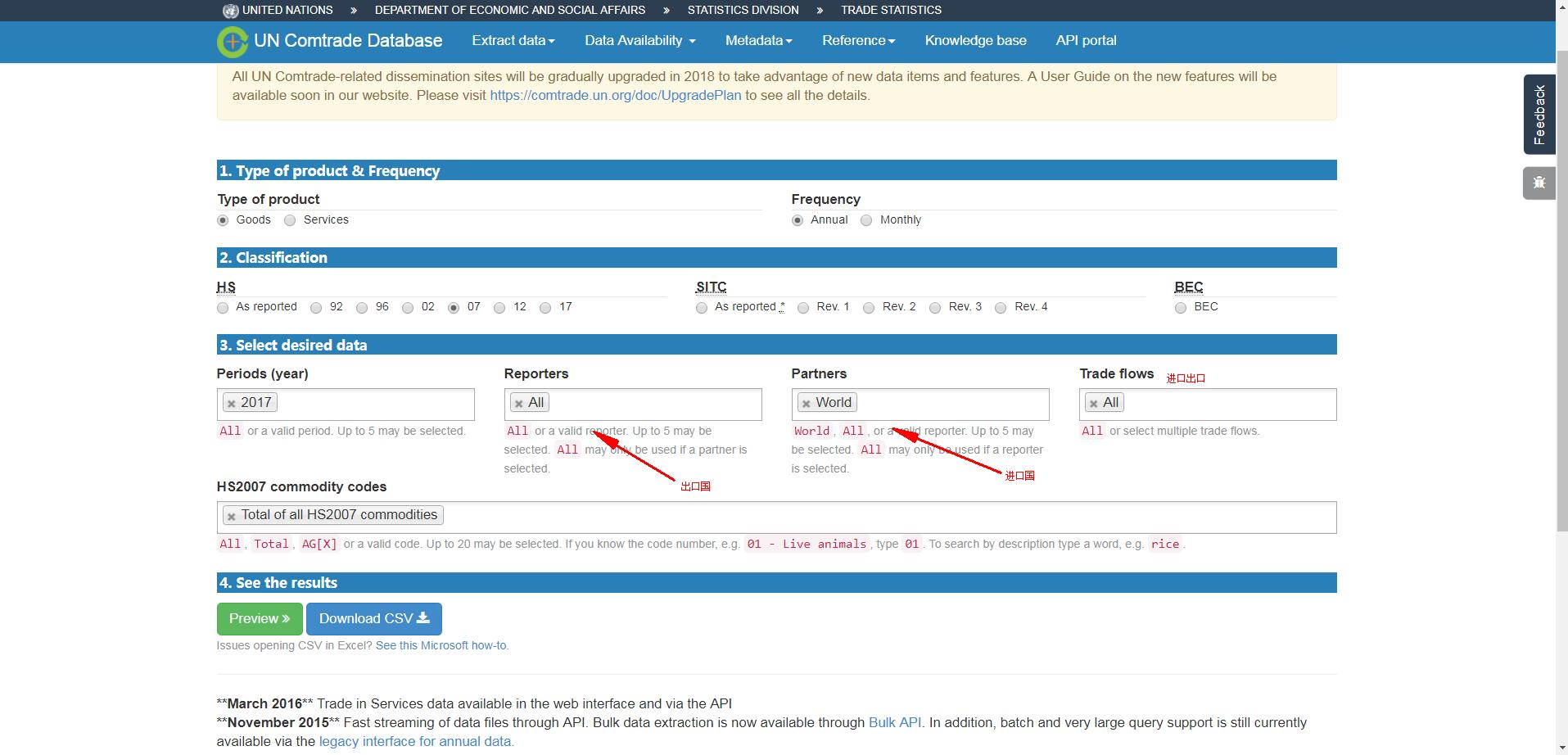Open the Microsoft how-to link
The image size is (1568, 755).
point(442,646)
